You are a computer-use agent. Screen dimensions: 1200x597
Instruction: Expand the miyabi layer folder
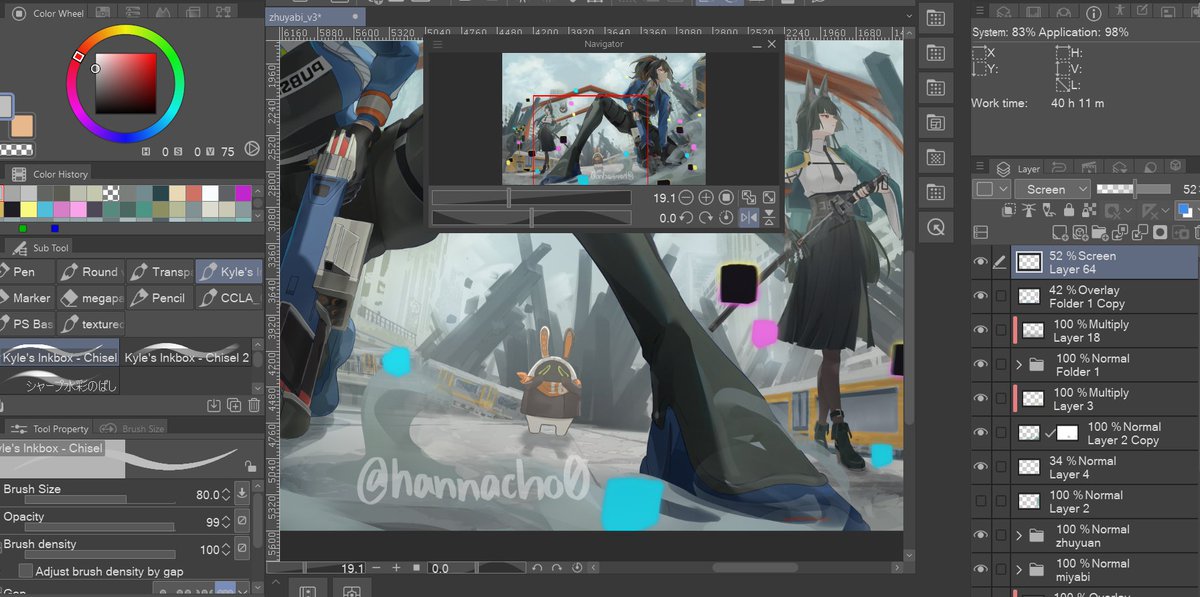point(1019,570)
